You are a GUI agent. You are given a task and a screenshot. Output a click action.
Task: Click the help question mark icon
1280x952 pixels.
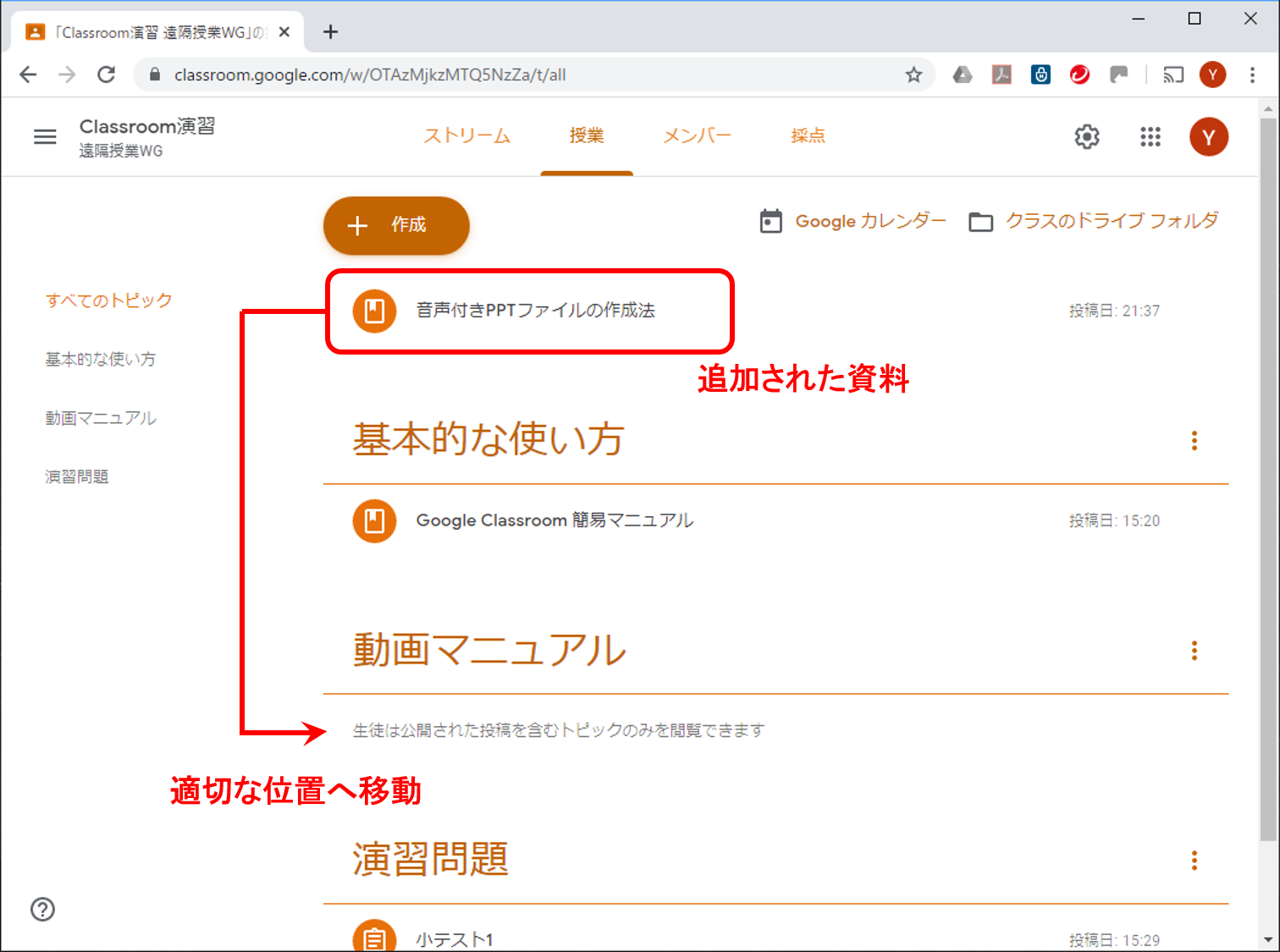coord(42,909)
